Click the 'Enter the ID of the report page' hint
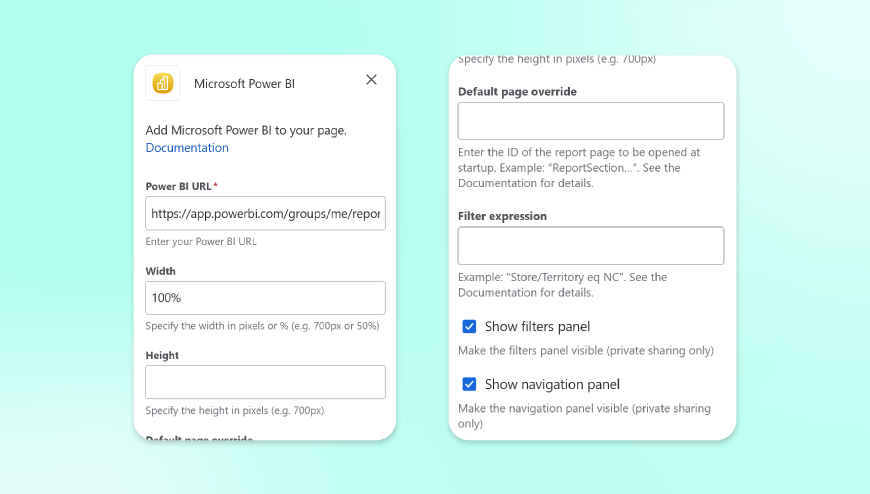Viewport: 870px width, 494px height. (x=579, y=168)
